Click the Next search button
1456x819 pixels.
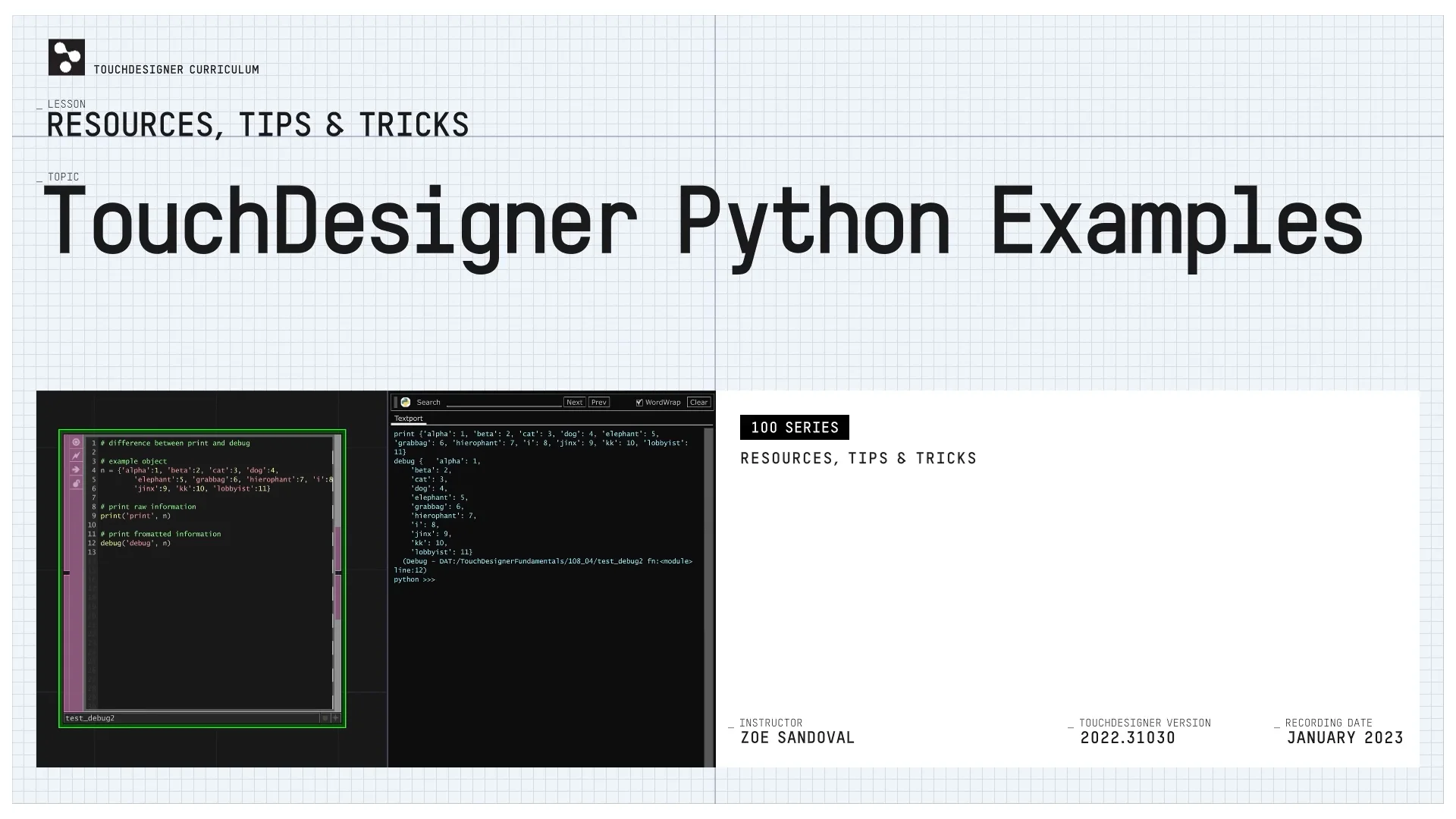coord(574,403)
